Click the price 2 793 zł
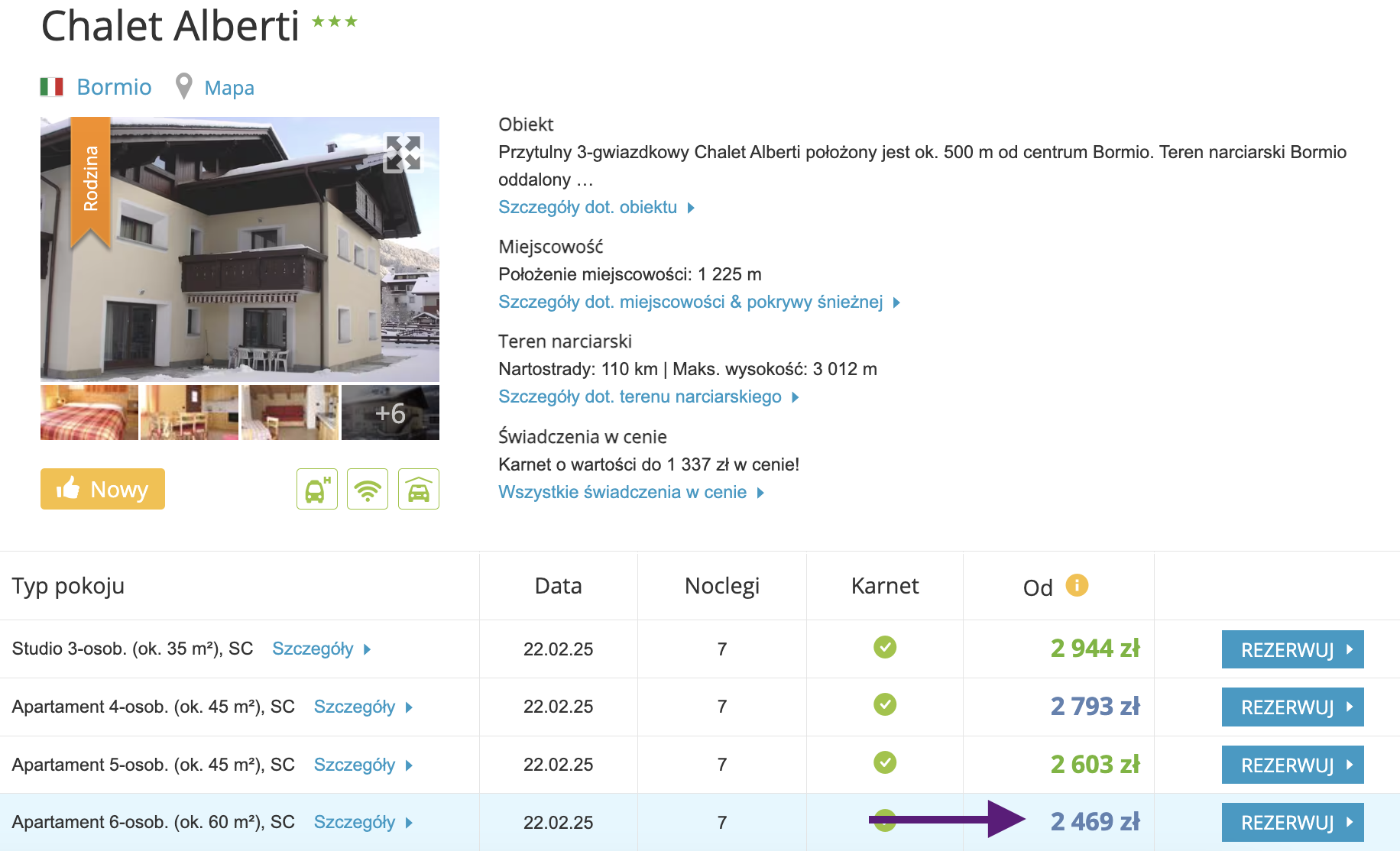Viewport: 1400px width, 851px height. coord(1095,706)
